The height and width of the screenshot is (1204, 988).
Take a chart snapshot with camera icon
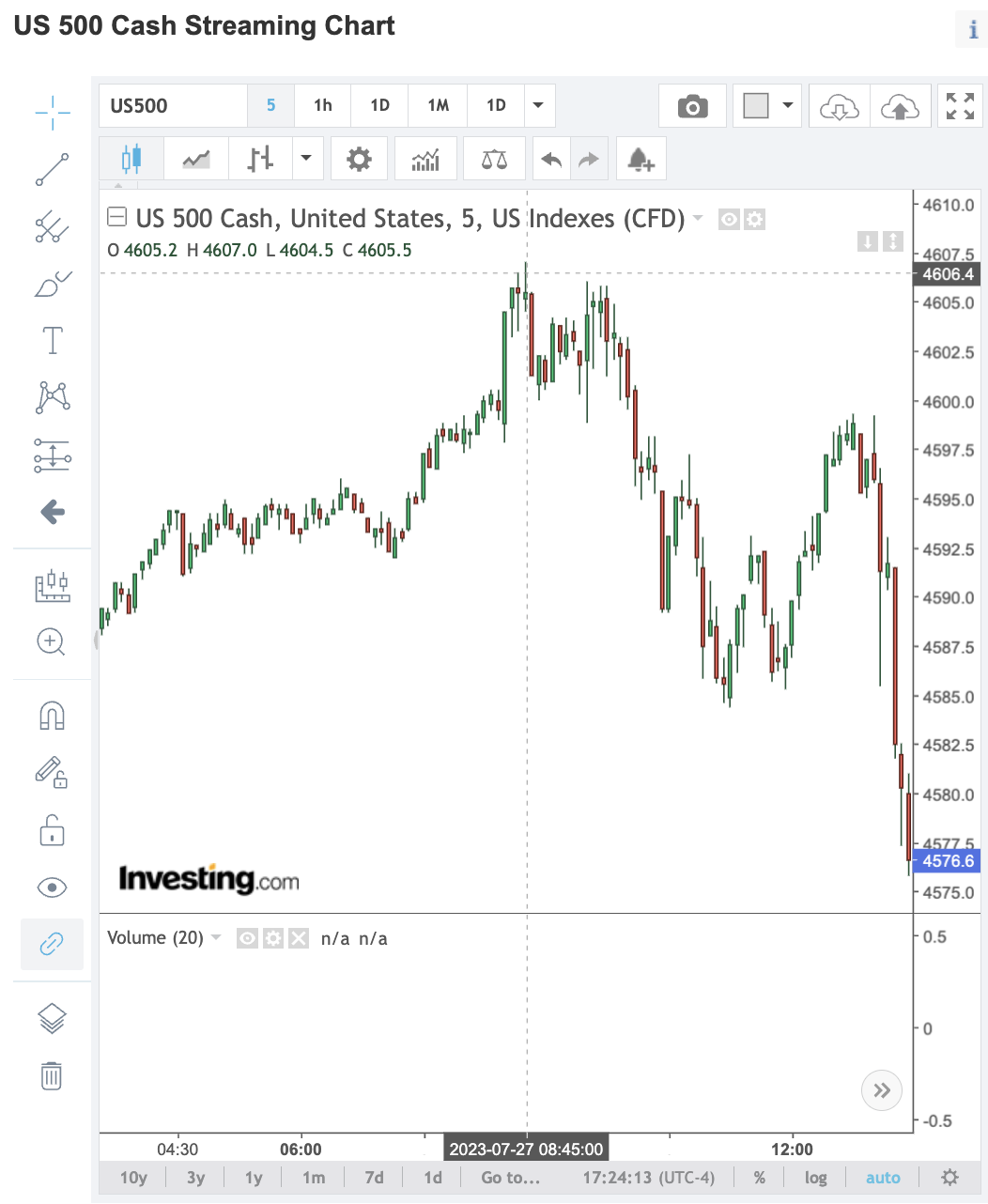[x=692, y=106]
